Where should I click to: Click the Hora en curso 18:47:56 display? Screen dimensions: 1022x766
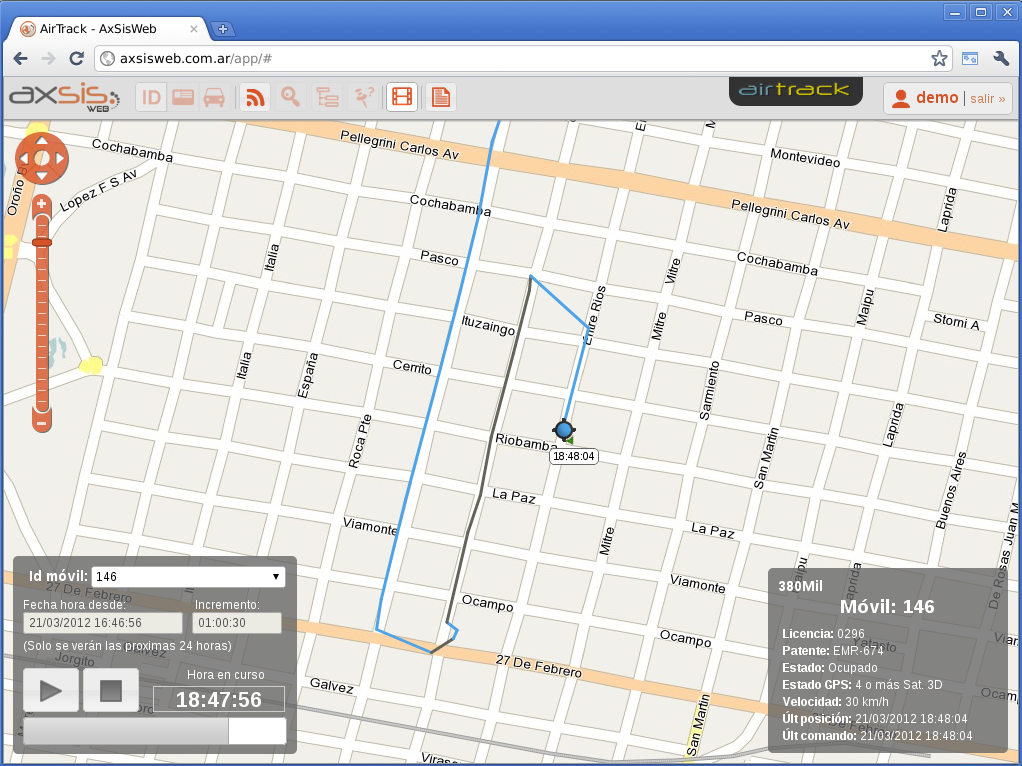tap(219, 700)
